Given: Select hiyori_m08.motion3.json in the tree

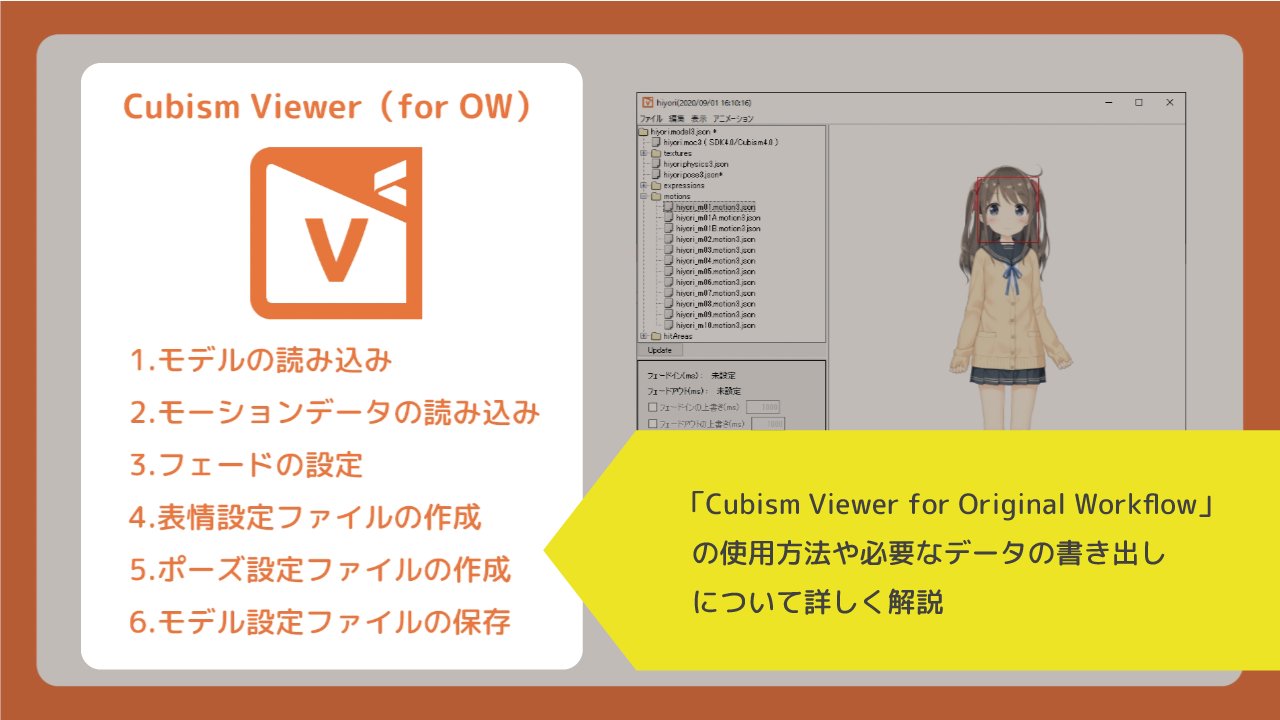Looking at the screenshot, I should click(x=715, y=304).
